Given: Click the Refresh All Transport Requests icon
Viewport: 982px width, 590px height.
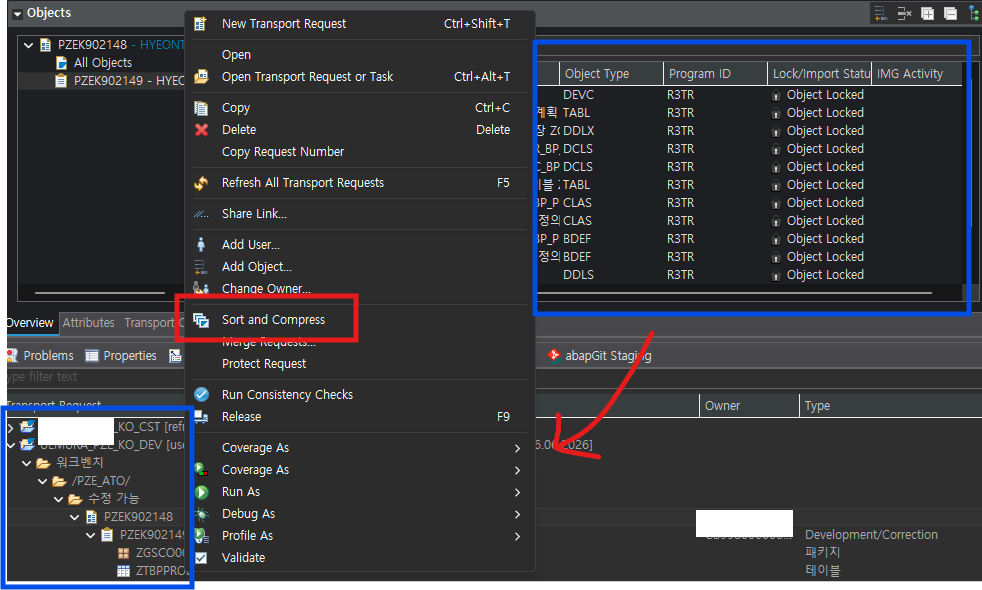Looking at the screenshot, I should (201, 183).
